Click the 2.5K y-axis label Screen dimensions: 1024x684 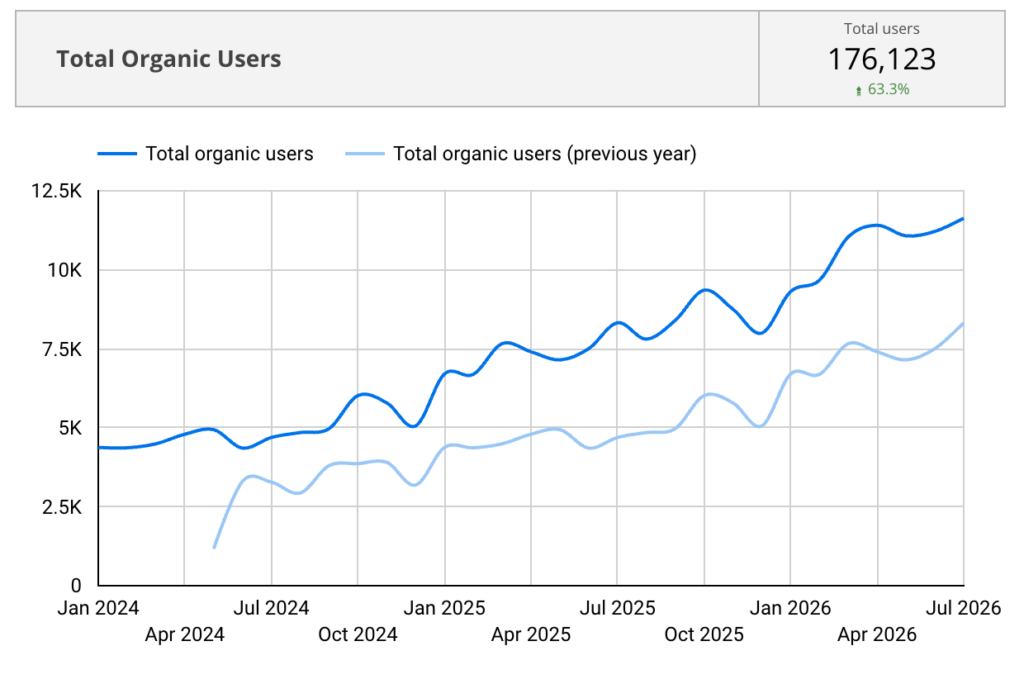coord(62,507)
